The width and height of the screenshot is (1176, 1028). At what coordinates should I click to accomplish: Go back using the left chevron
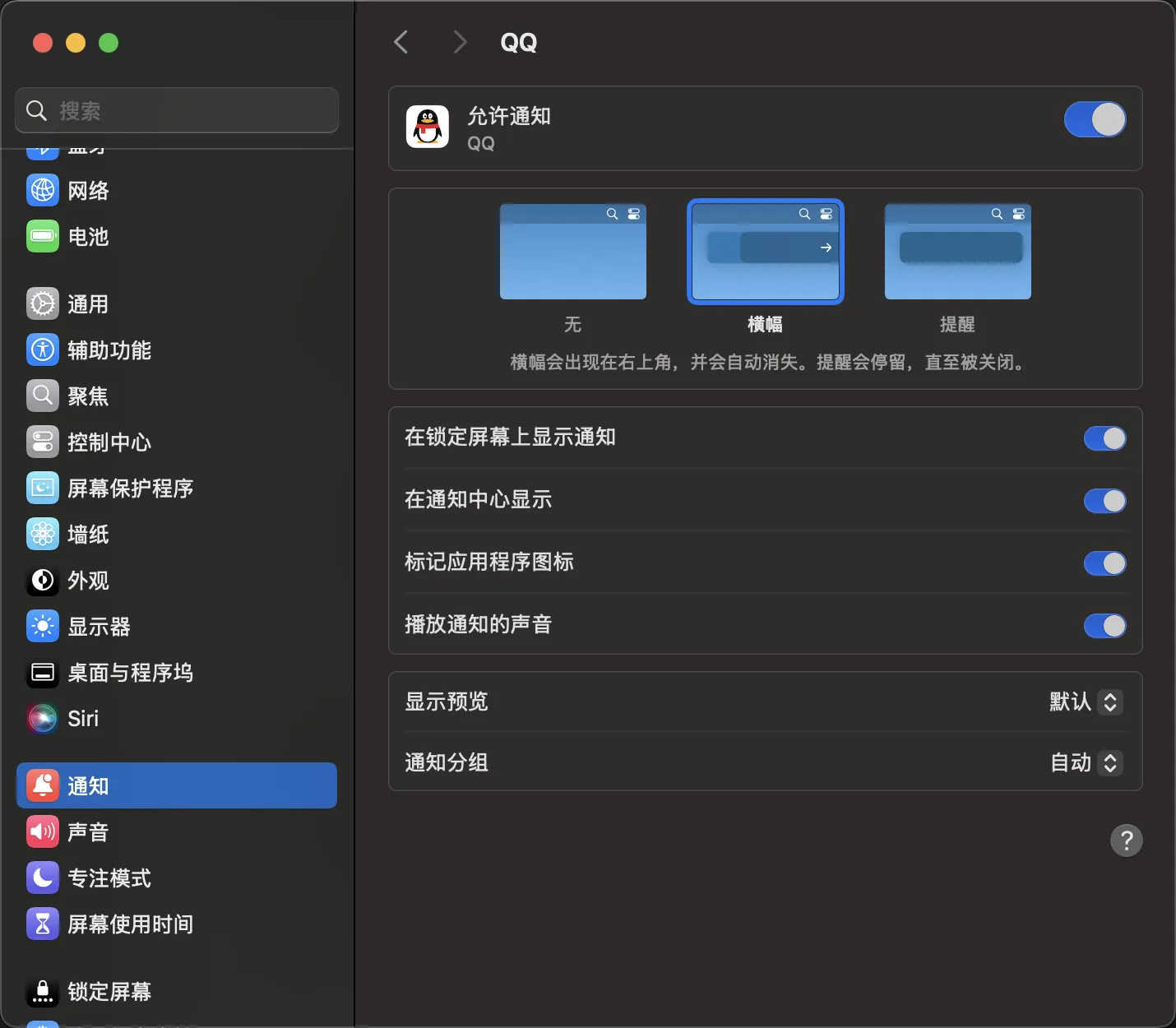click(401, 42)
